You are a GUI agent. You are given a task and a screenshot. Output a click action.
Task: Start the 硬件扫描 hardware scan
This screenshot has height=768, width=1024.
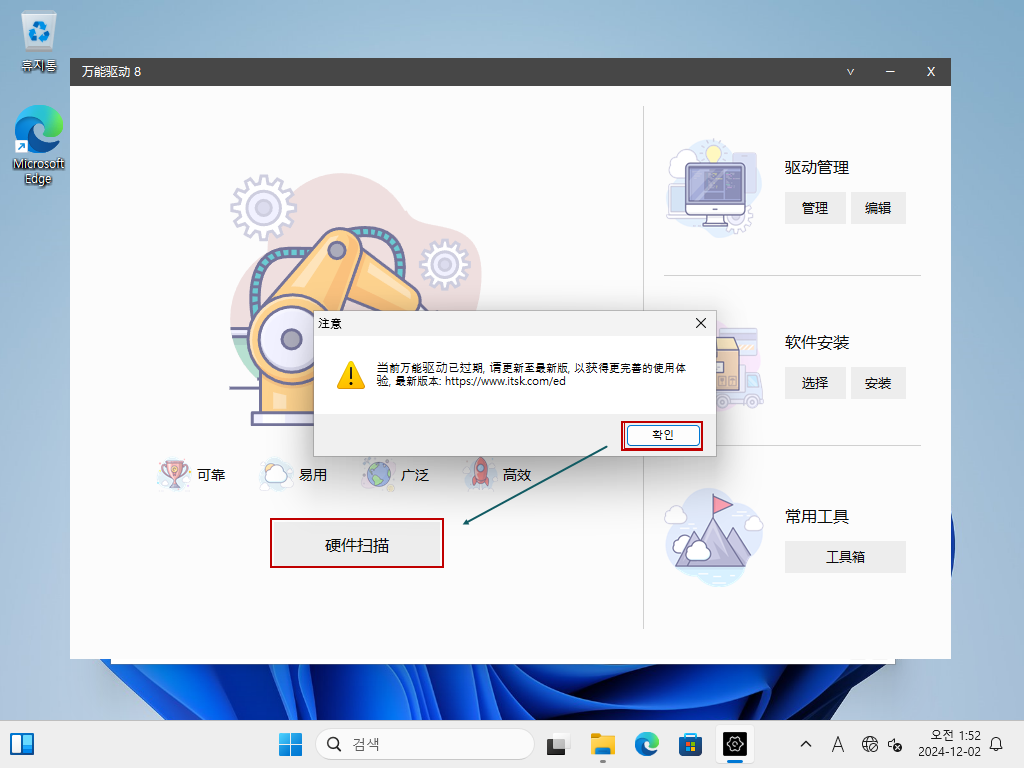click(x=357, y=543)
